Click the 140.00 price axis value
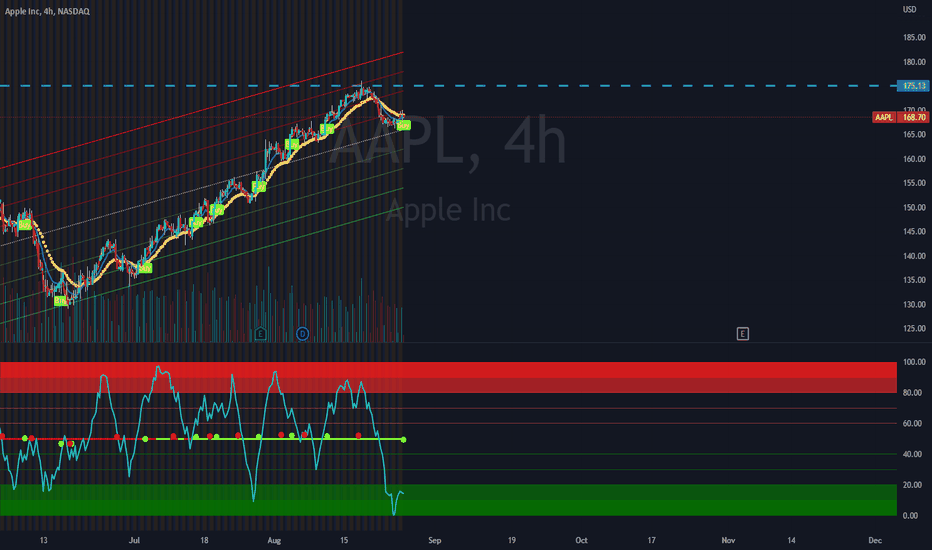This screenshot has height=550, width=932. 914,256
